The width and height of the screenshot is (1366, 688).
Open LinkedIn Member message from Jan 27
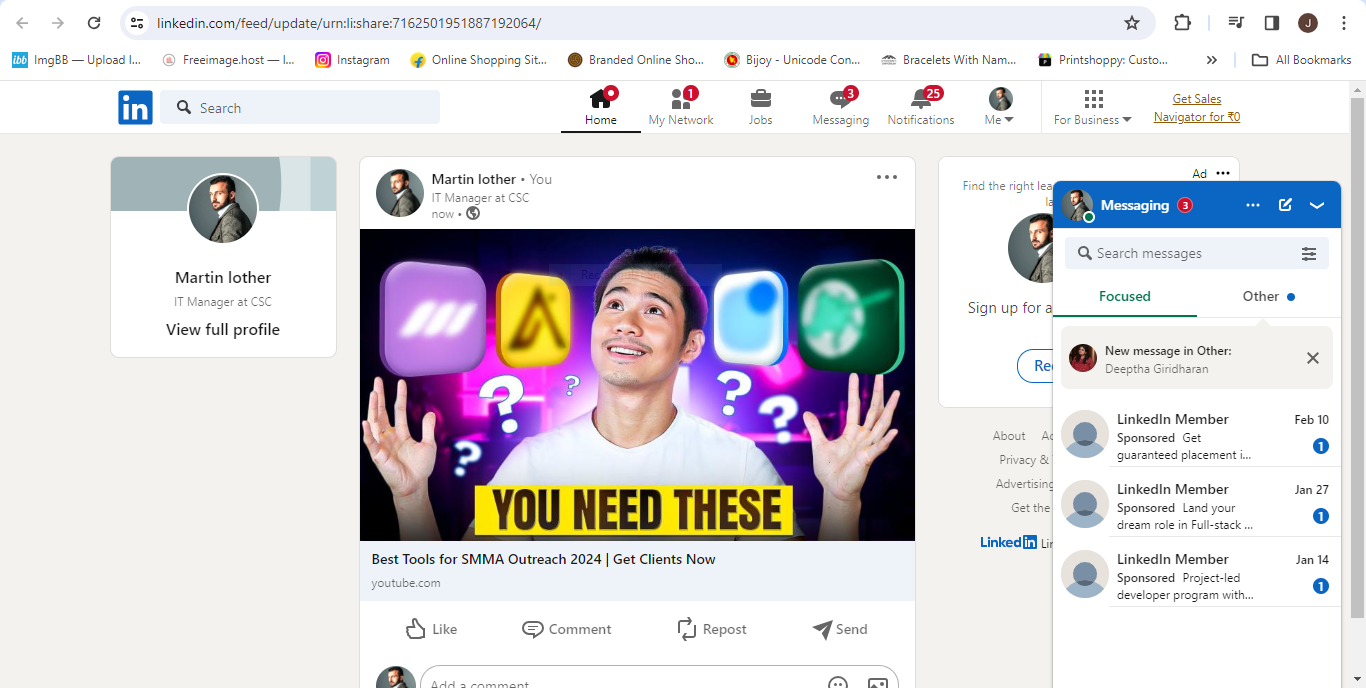coord(1197,507)
